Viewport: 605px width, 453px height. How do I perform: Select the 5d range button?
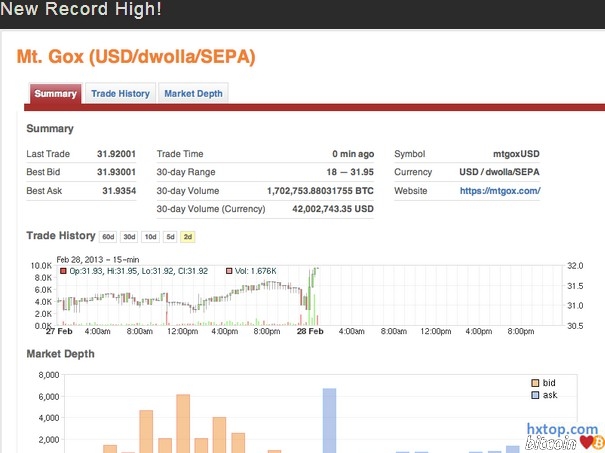coord(170,237)
